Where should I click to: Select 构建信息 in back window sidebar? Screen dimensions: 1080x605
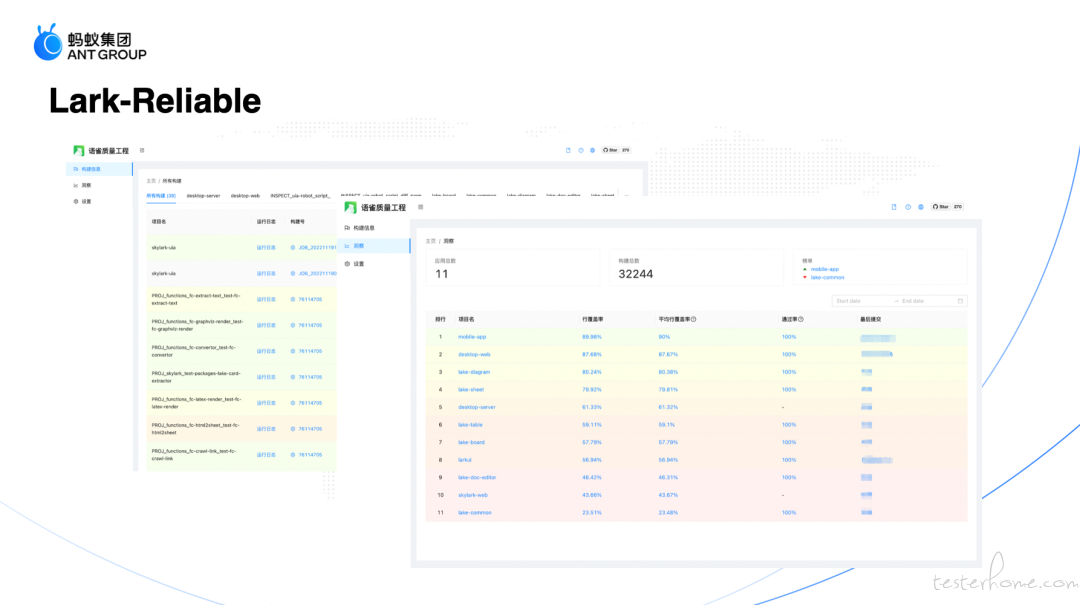coord(99,169)
